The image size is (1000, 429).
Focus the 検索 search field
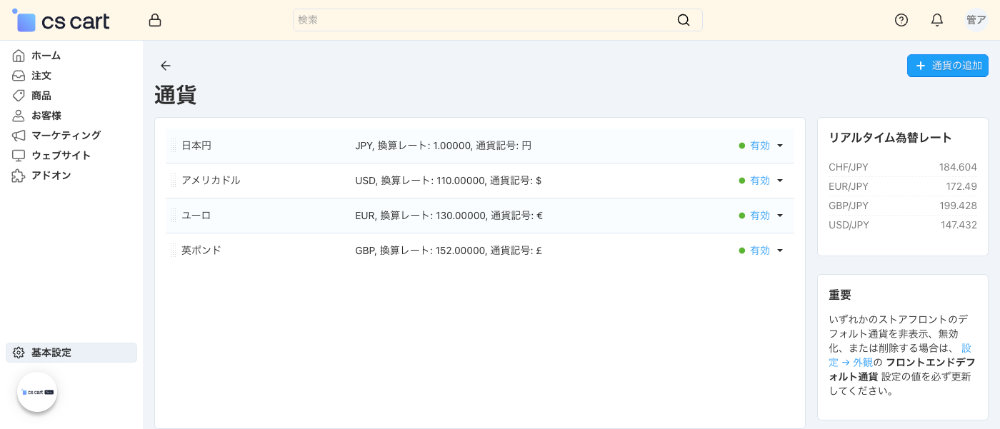(x=485, y=20)
